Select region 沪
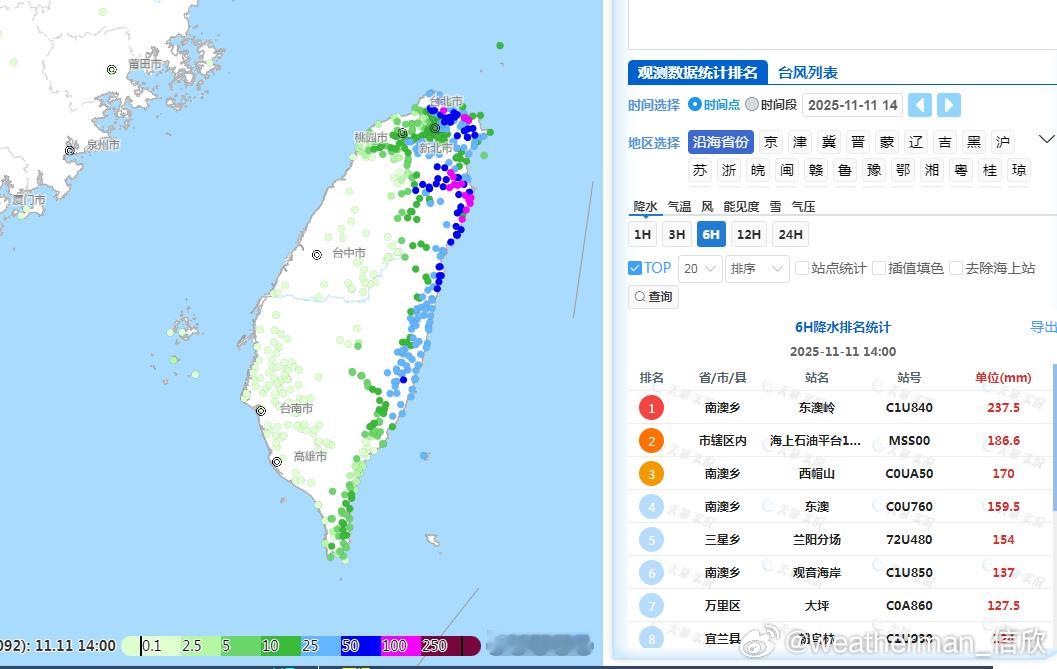The image size is (1057, 669). [1003, 142]
